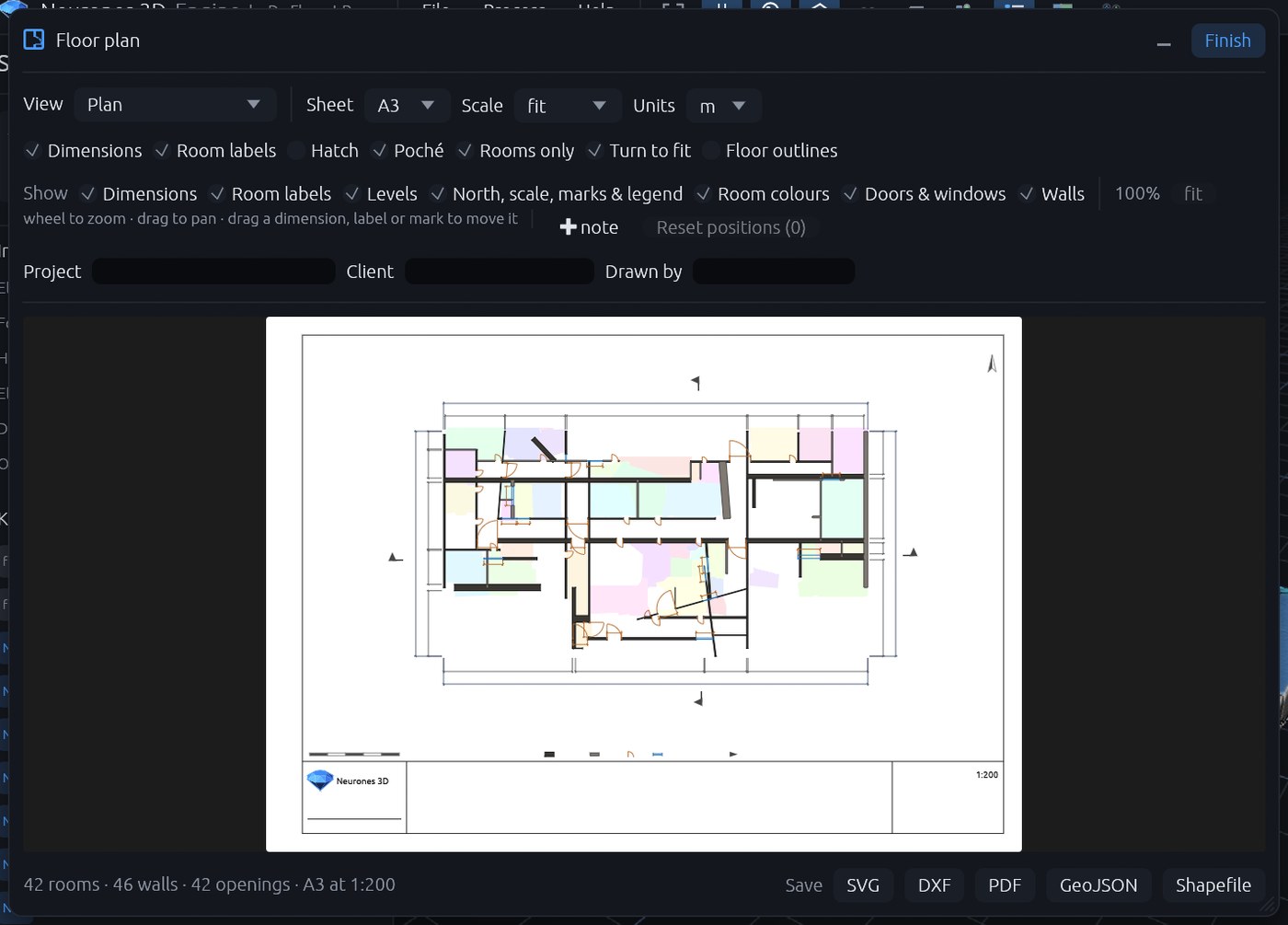Click the Client input field

pos(500,272)
